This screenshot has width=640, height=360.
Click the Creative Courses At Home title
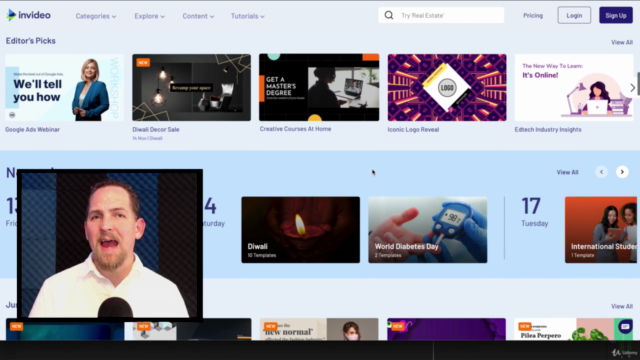[295, 129]
